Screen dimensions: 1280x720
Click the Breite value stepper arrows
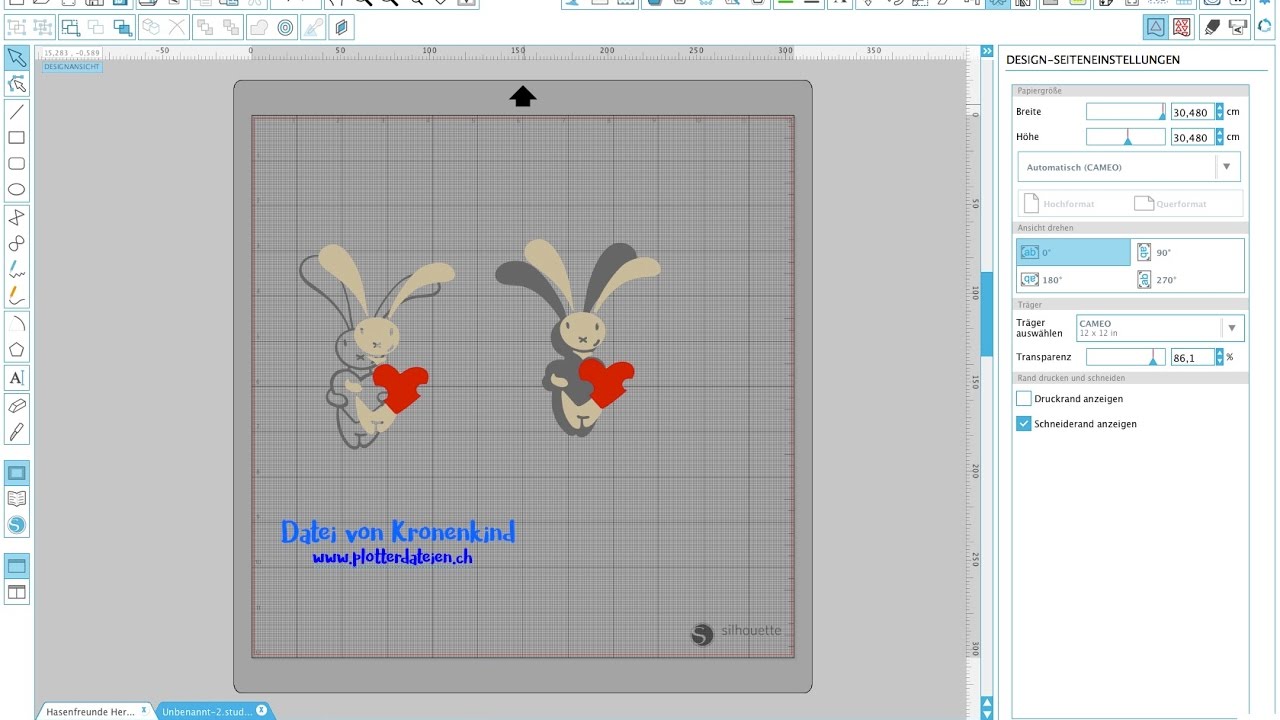click(x=1219, y=112)
